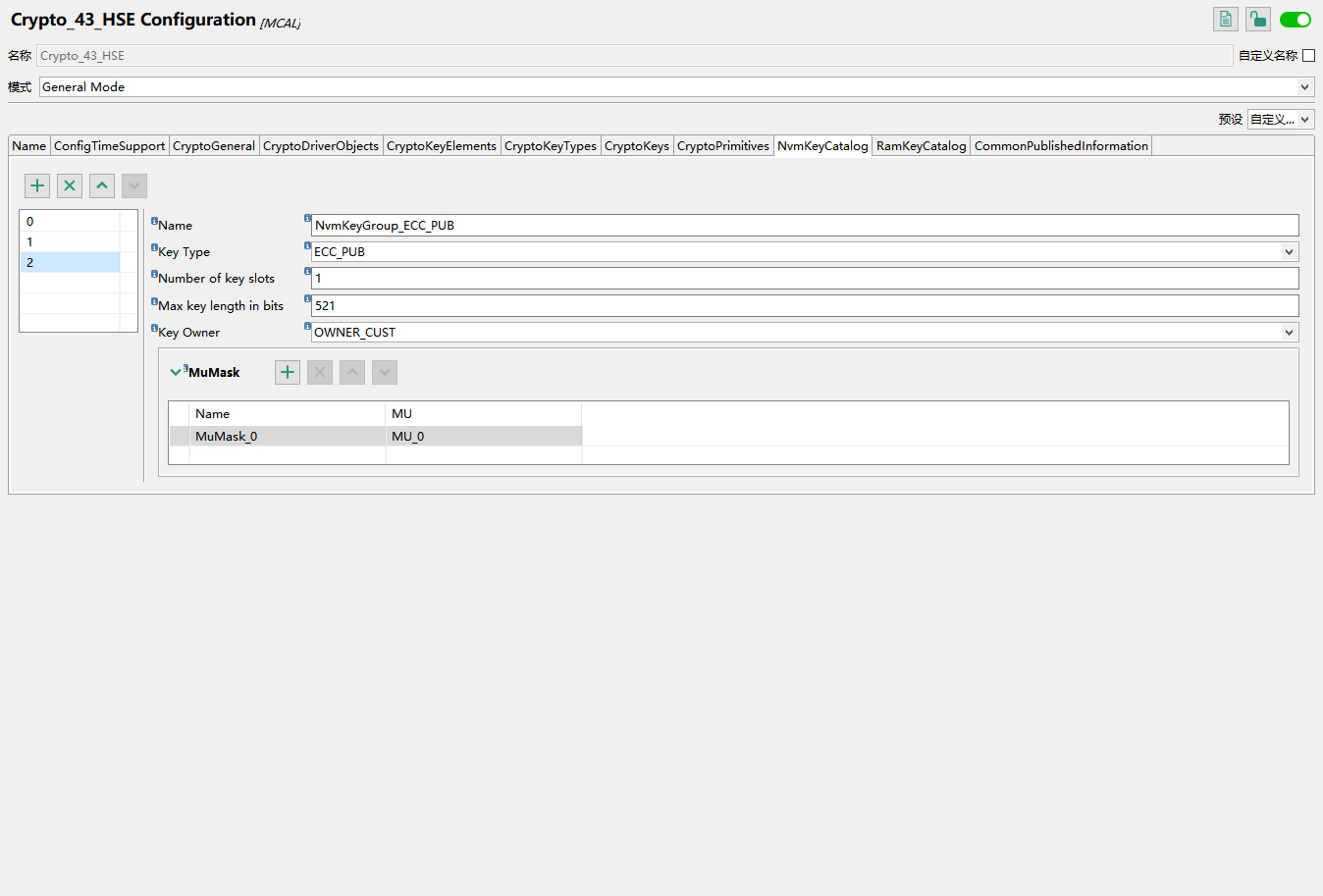Enable the 自定义名称 checkbox
The image size is (1323, 896).
click(x=1310, y=55)
